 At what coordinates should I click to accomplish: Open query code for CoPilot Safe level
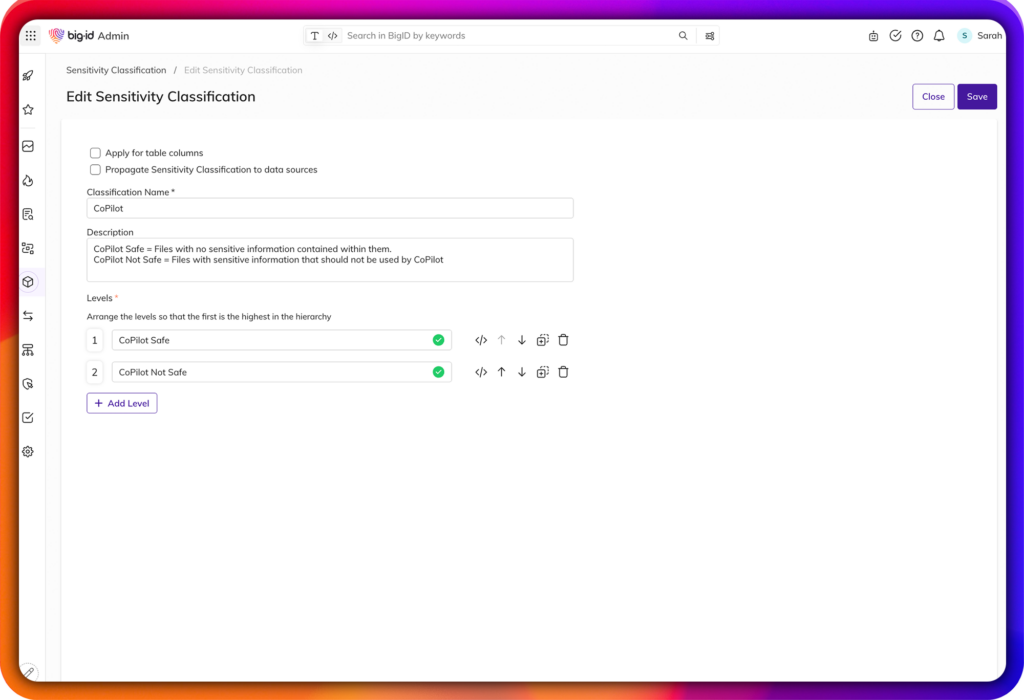pyautogui.click(x=481, y=340)
